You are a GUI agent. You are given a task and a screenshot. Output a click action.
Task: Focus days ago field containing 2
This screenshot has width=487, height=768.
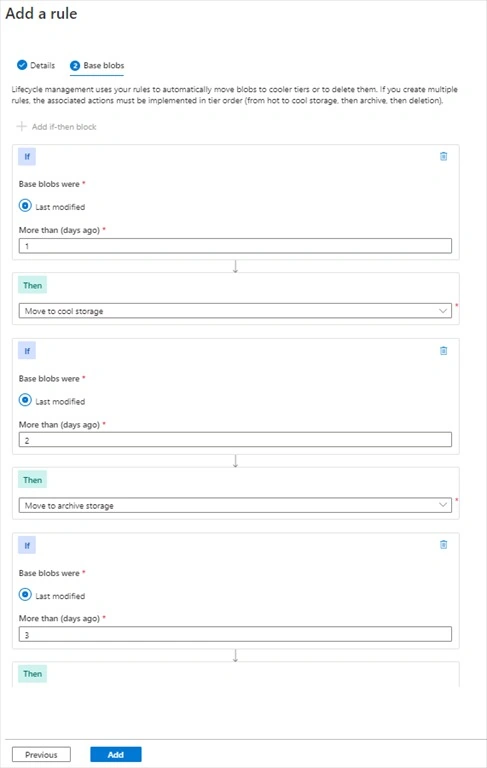(235, 440)
